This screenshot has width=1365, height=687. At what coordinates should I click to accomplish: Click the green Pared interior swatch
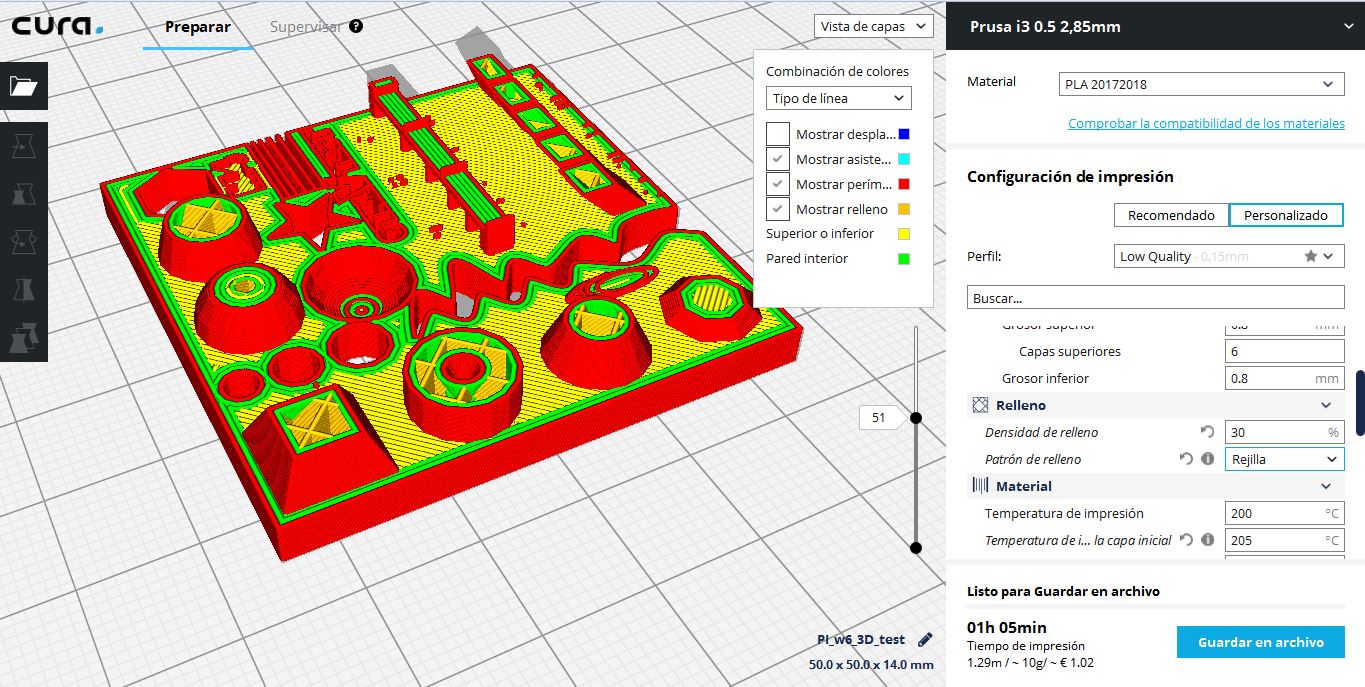(x=904, y=258)
